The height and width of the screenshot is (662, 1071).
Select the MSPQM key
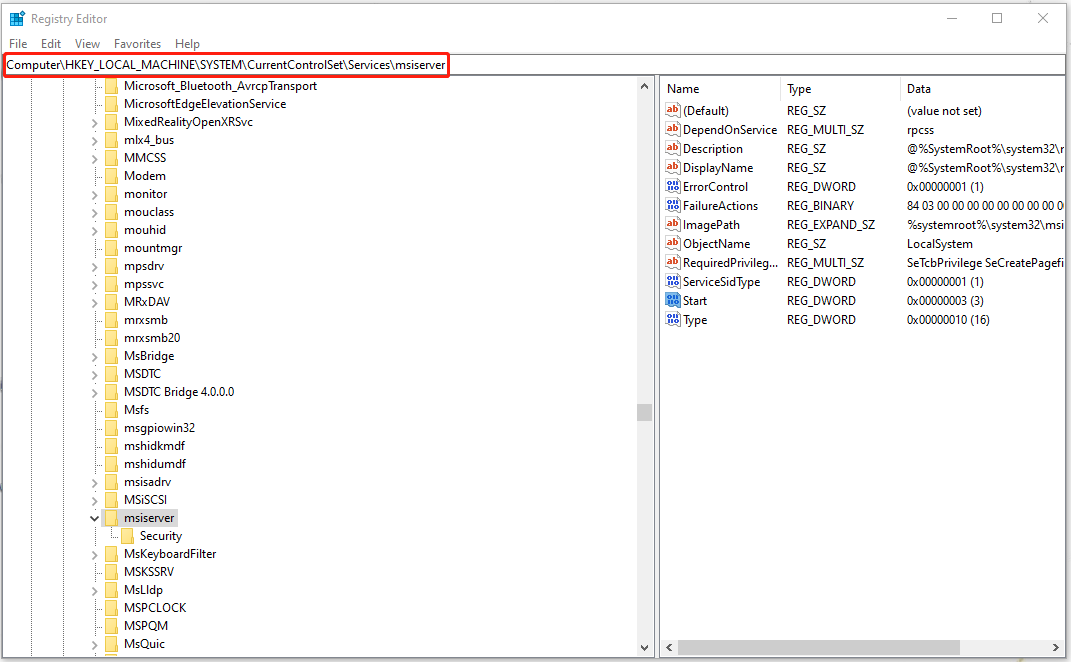[x=145, y=626]
